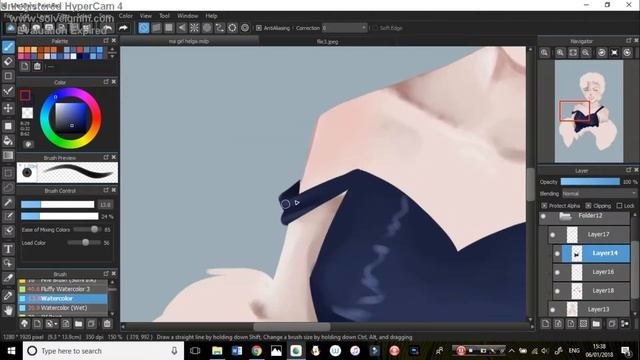
Task: Open the add-brush dropdown arrow in Brush panel
Action: 56,324
